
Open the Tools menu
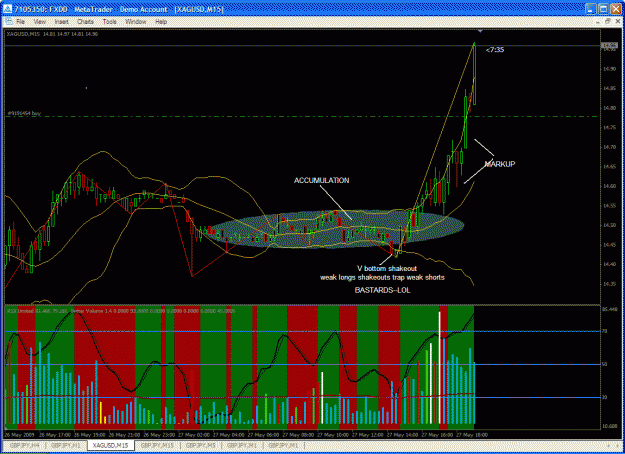point(109,22)
